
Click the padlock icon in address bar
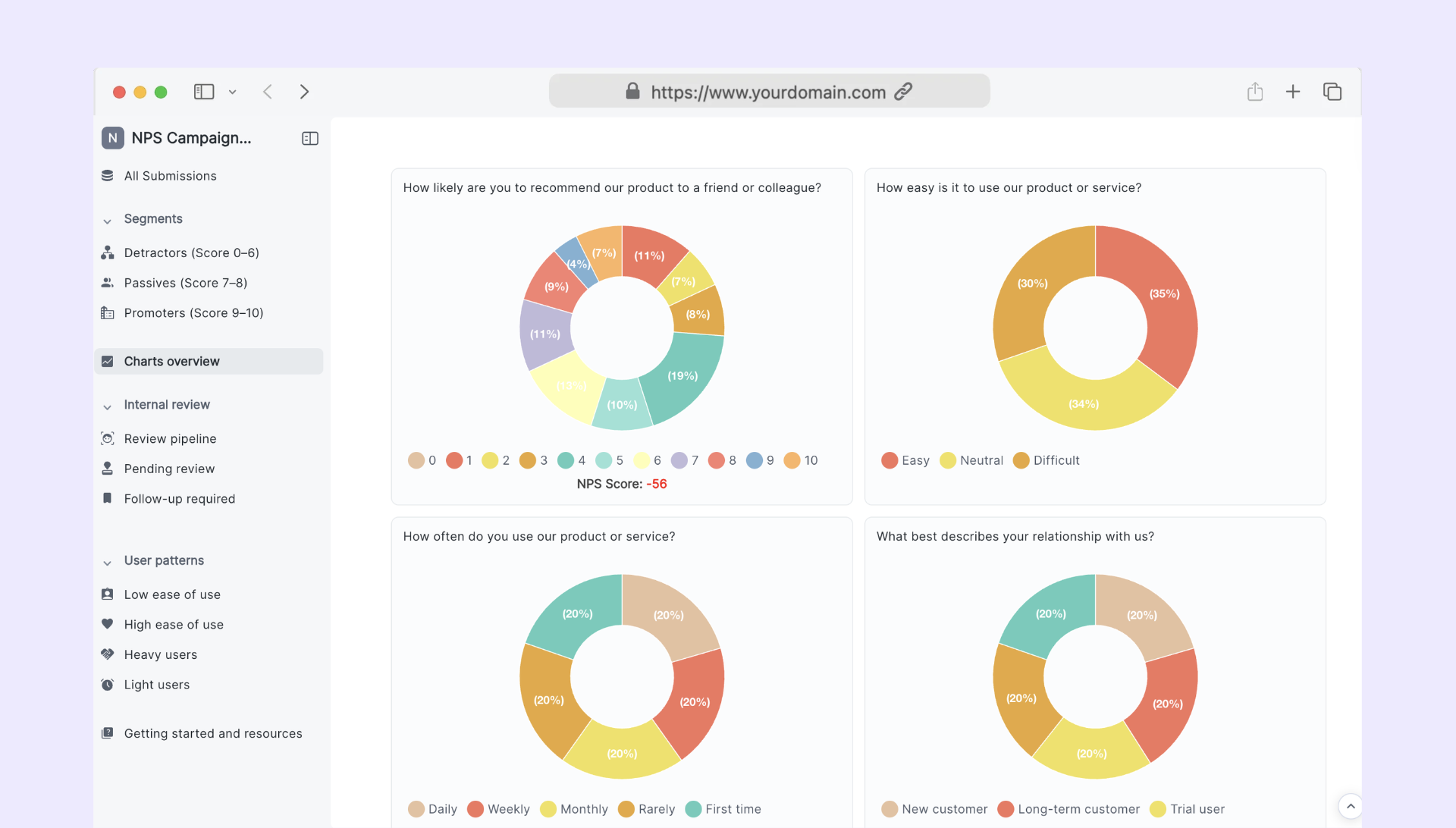click(x=632, y=92)
